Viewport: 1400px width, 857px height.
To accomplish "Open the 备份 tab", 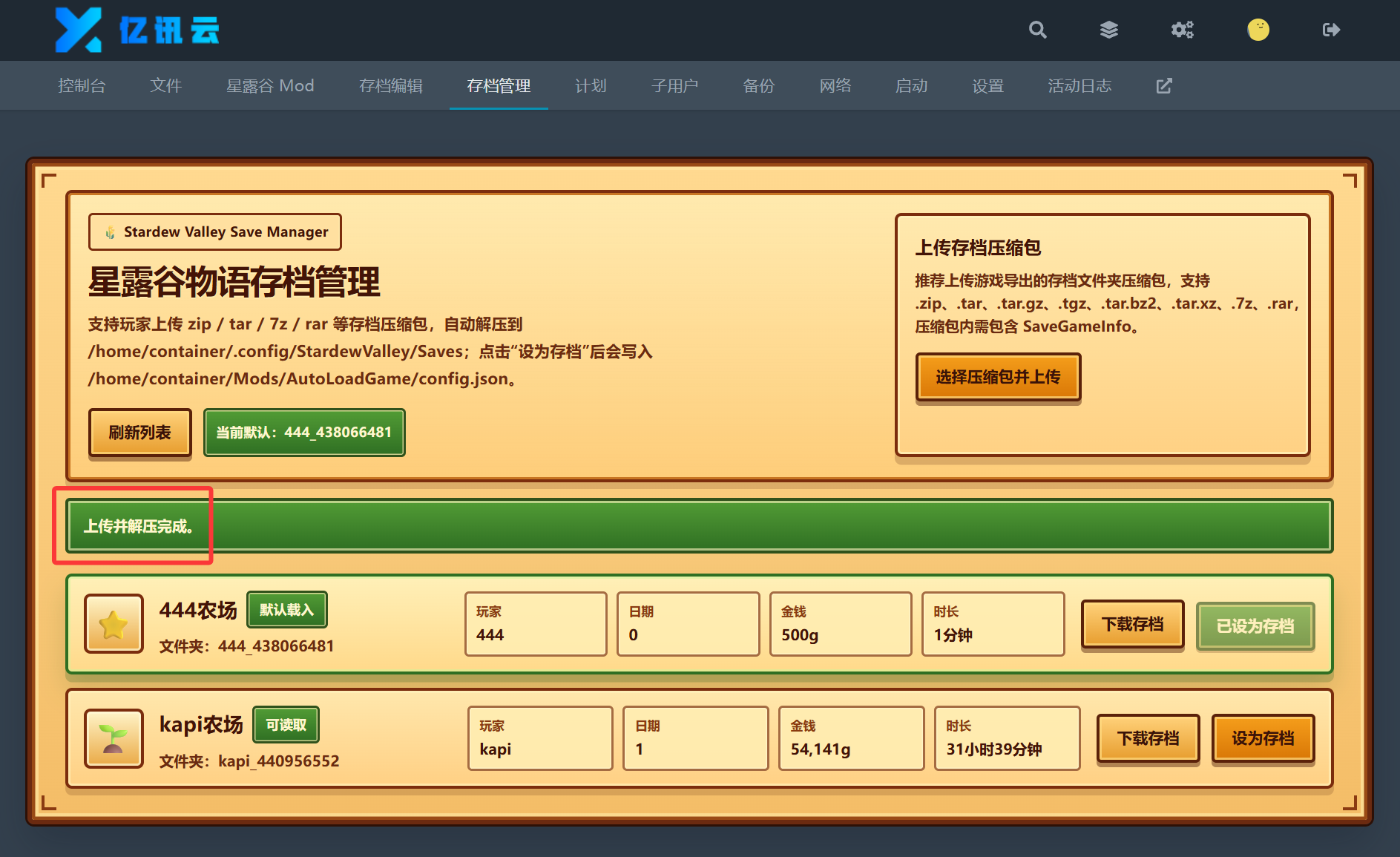I will point(758,85).
